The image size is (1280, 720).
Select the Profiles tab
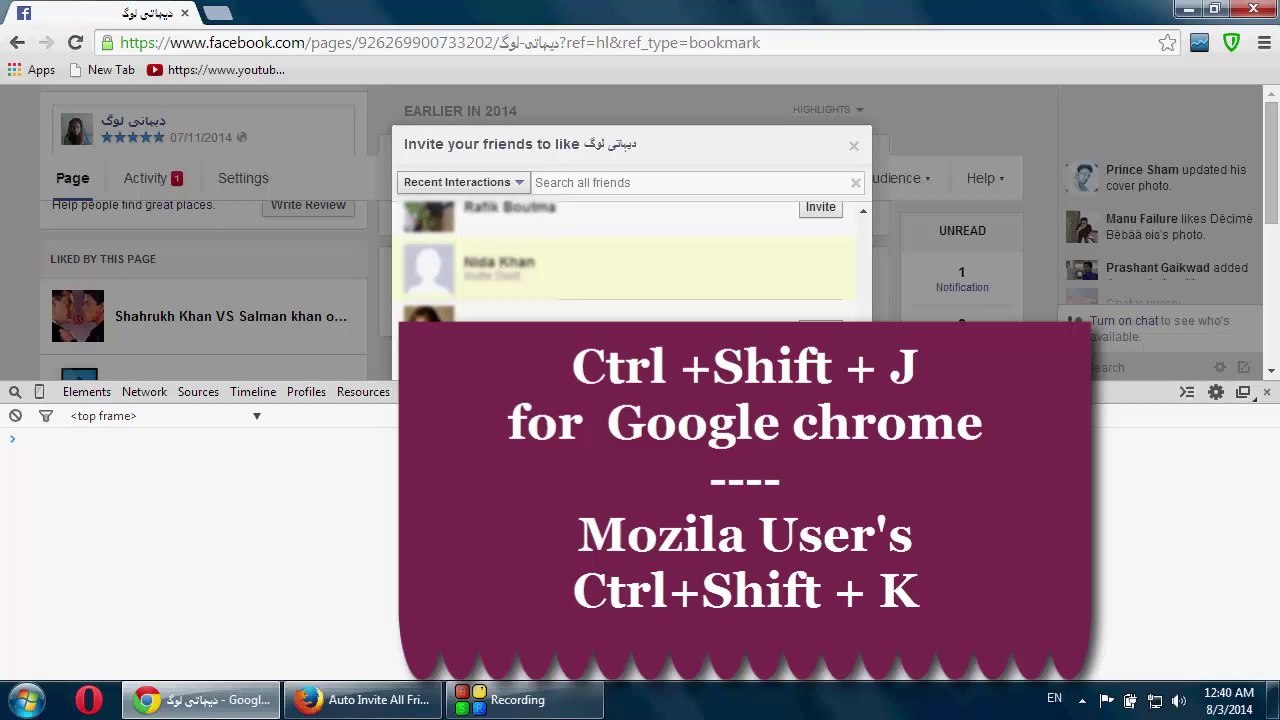(306, 392)
